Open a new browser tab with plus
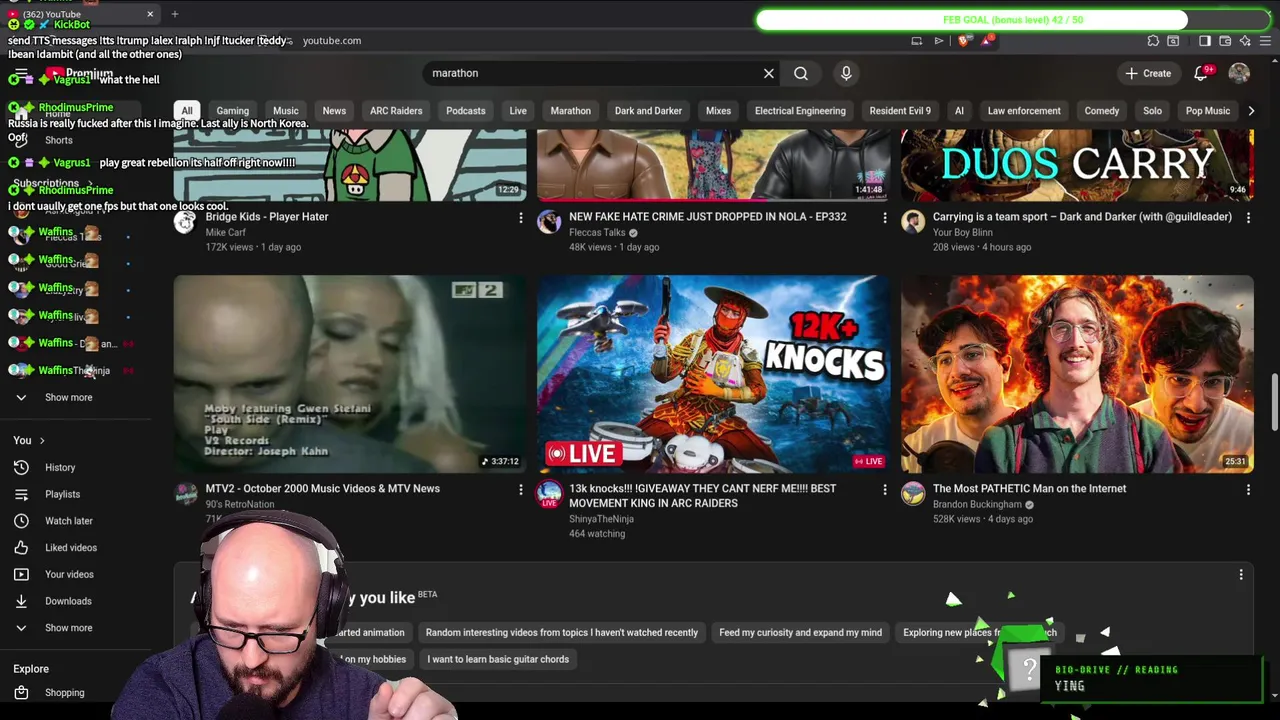 tap(174, 14)
